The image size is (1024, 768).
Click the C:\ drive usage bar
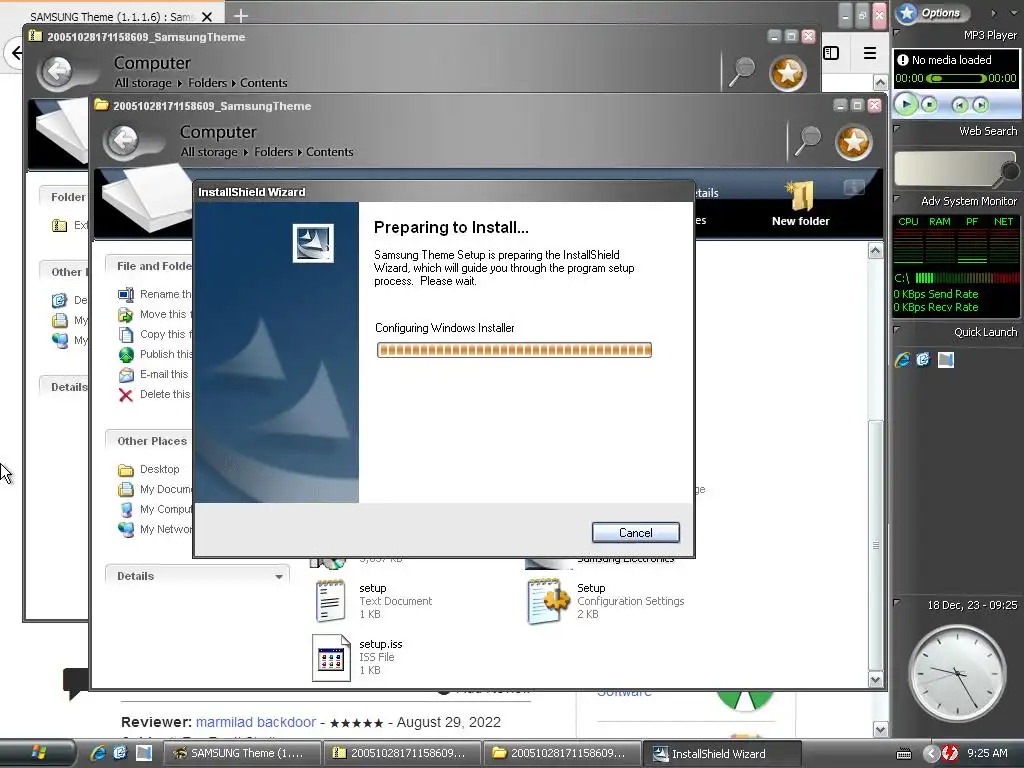(x=967, y=278)
